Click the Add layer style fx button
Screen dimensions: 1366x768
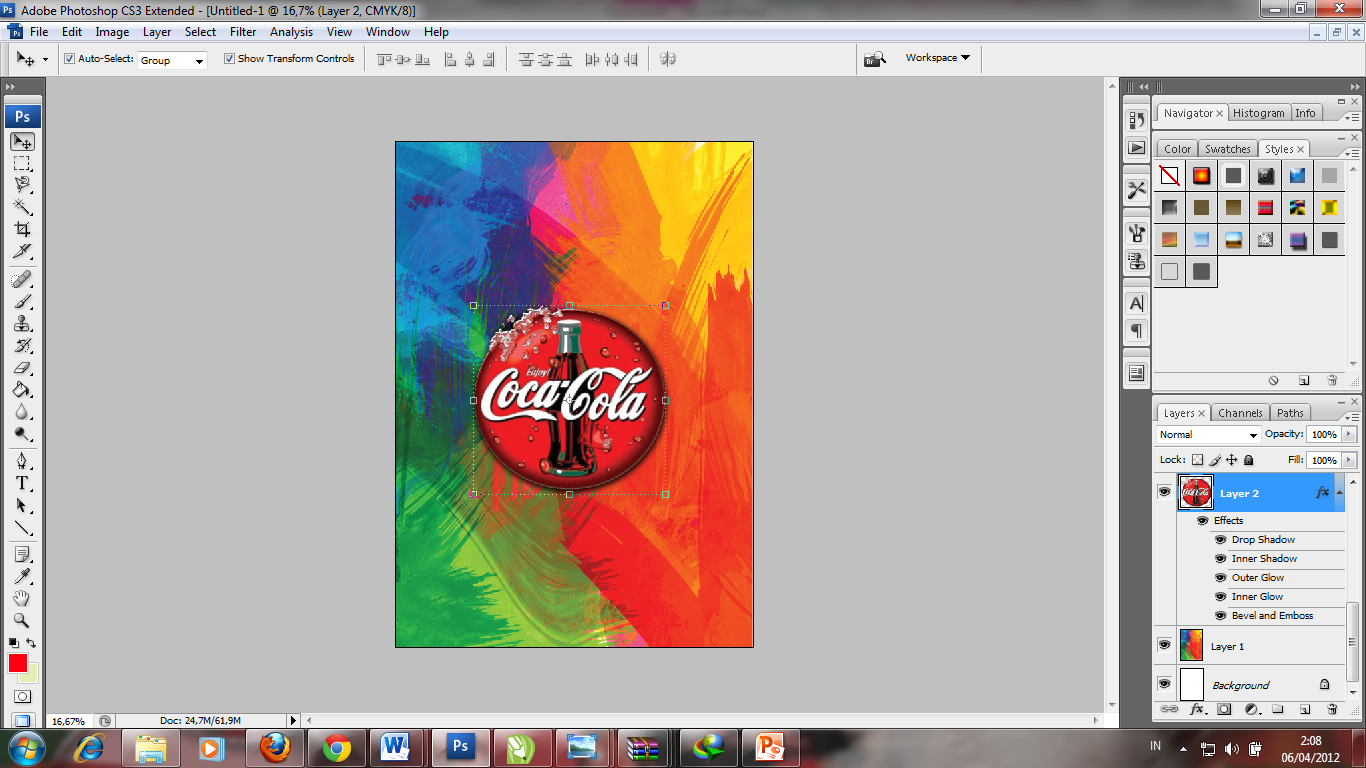(1197, 709)
